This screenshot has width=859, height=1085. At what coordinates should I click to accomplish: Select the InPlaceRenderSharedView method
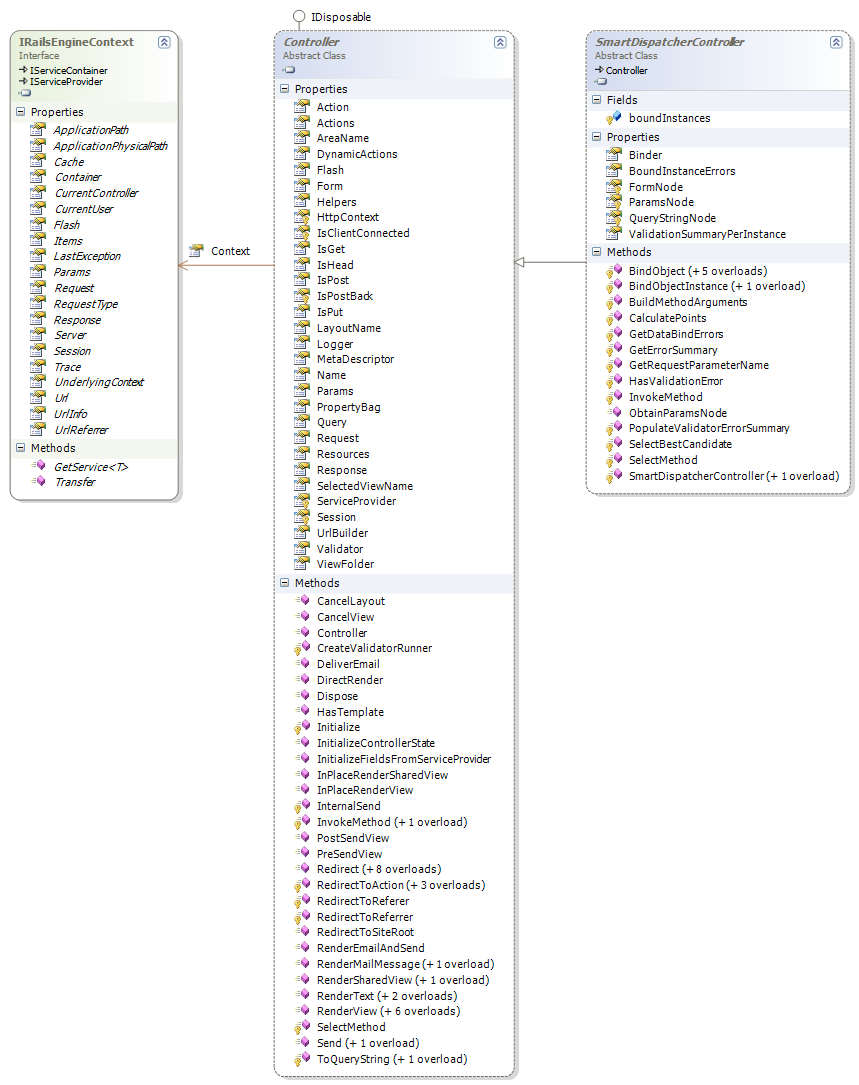[383, 775]
